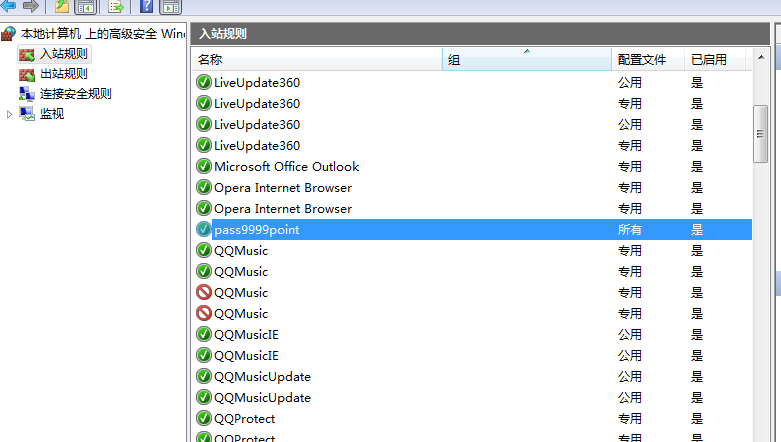This screenshot has height=442, width=781.
Task: Sort by the 配置文件 column header
Action: [648, 60]
